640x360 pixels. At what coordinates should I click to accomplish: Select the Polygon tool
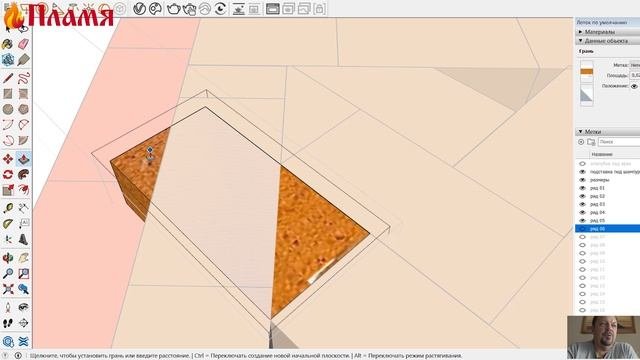23,109
